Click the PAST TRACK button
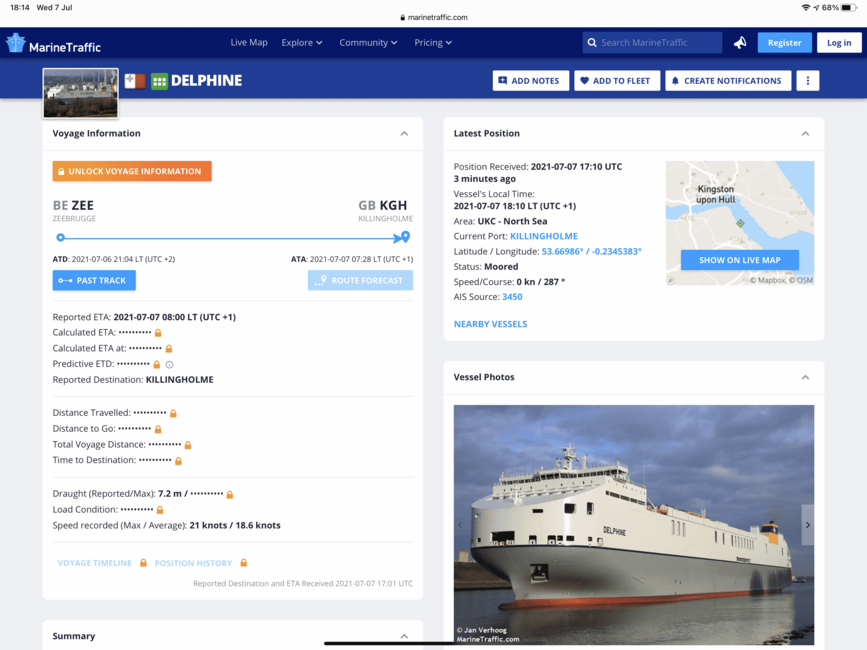 [94, 280]
